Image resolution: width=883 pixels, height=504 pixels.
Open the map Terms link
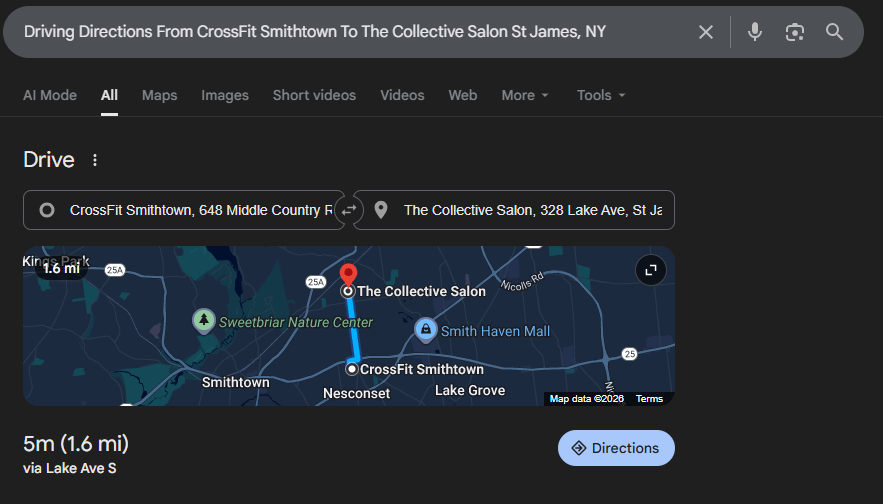pos(649,399)
